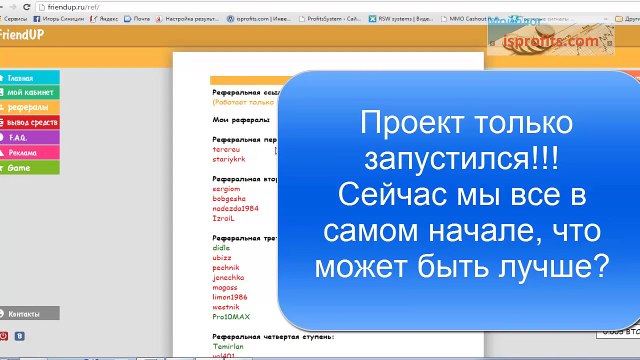Click referral mogass
This screenshot has height=360, width=640.
pyautogui.click(x=225, y=287)
